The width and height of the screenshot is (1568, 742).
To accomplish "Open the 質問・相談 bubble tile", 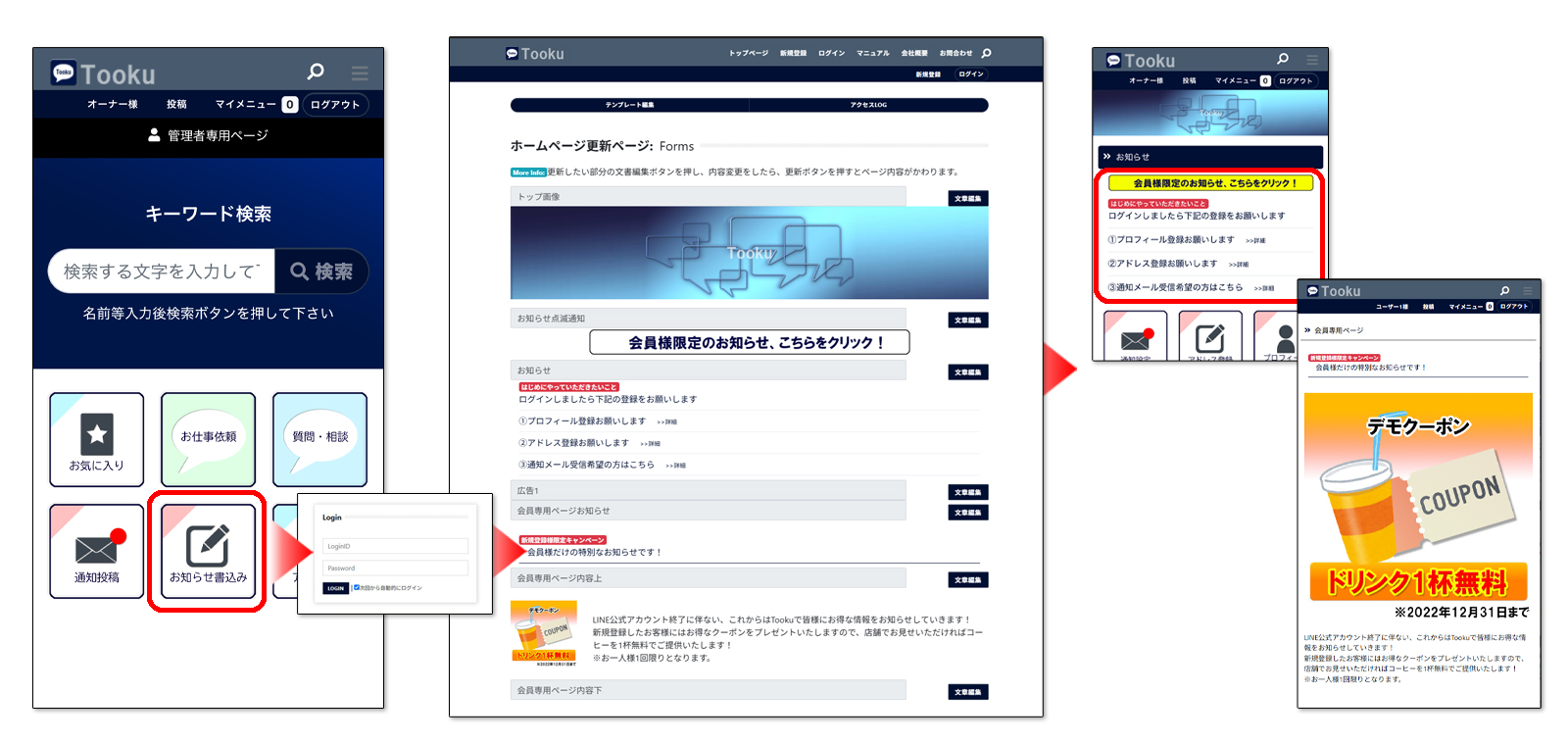I will (320, 440).
